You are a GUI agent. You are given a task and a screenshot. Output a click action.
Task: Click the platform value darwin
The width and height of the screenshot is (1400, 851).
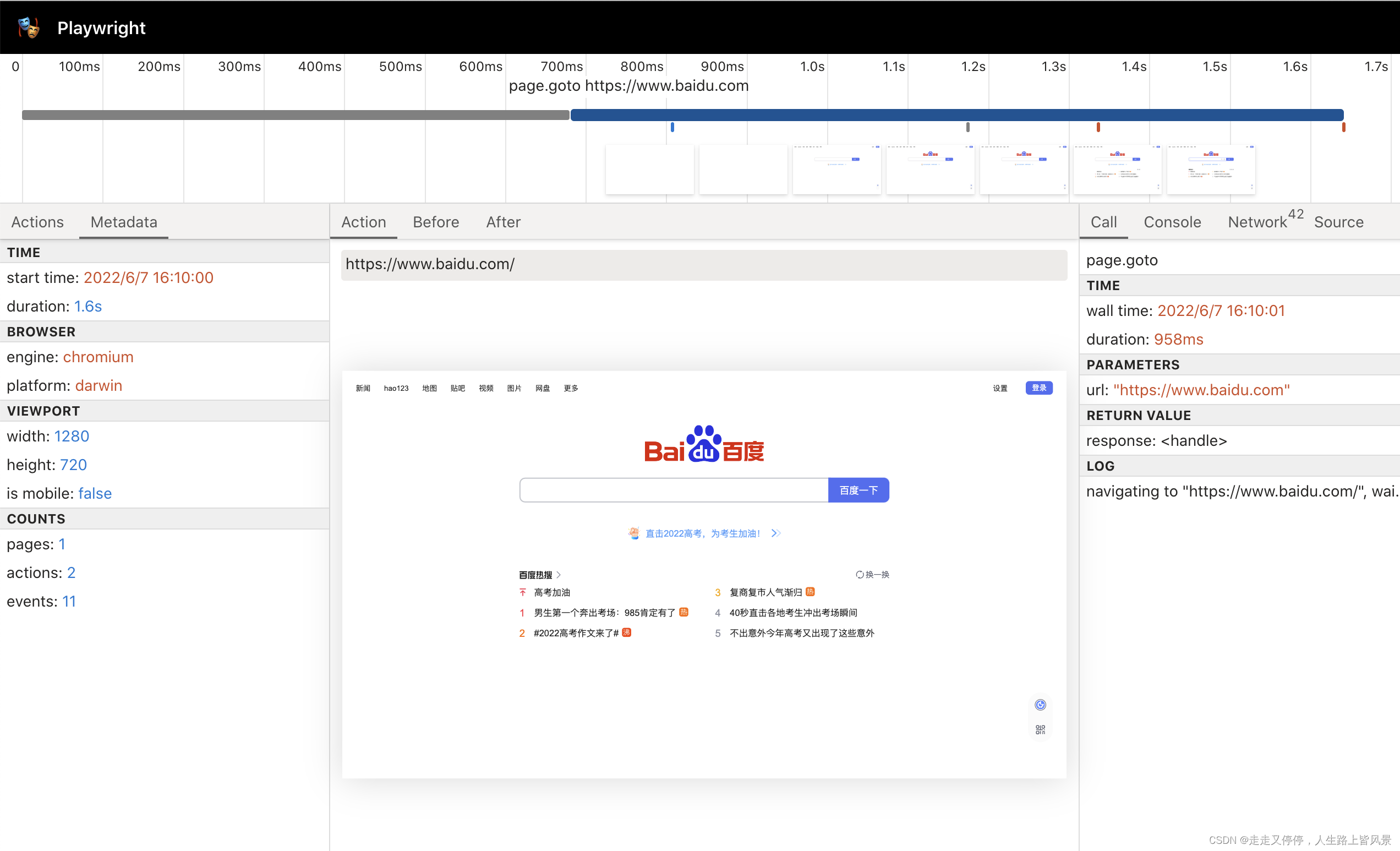pos(99,385)
